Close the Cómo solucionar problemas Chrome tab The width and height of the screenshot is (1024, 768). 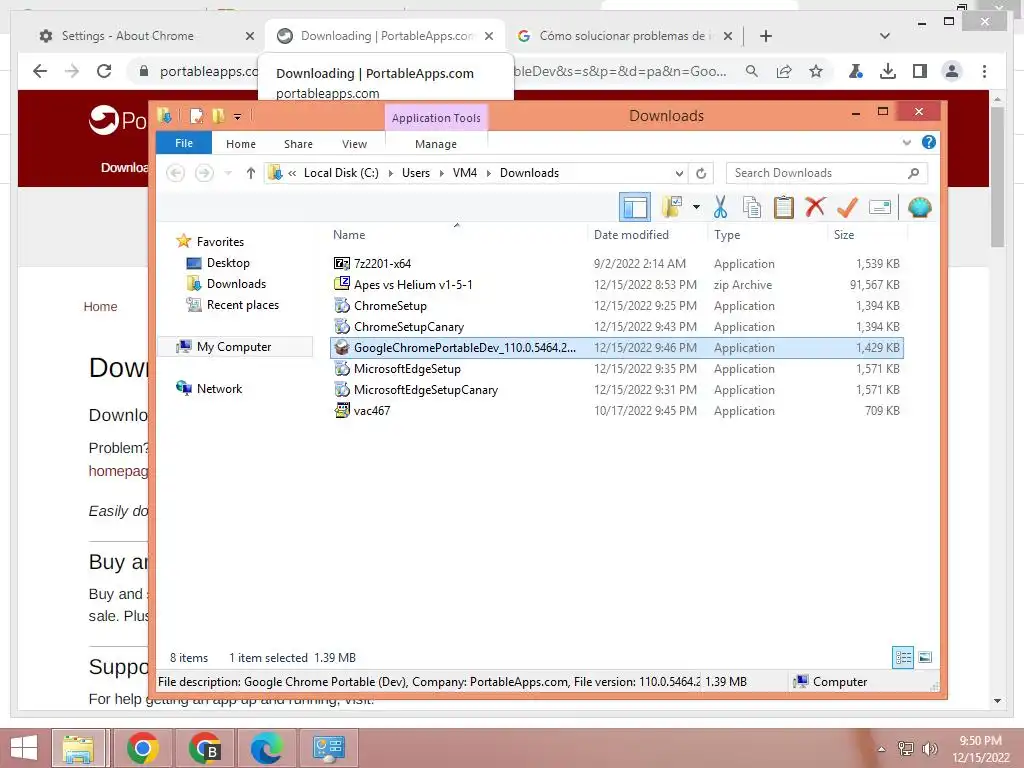pyautogui.click(x=728, y=36)
